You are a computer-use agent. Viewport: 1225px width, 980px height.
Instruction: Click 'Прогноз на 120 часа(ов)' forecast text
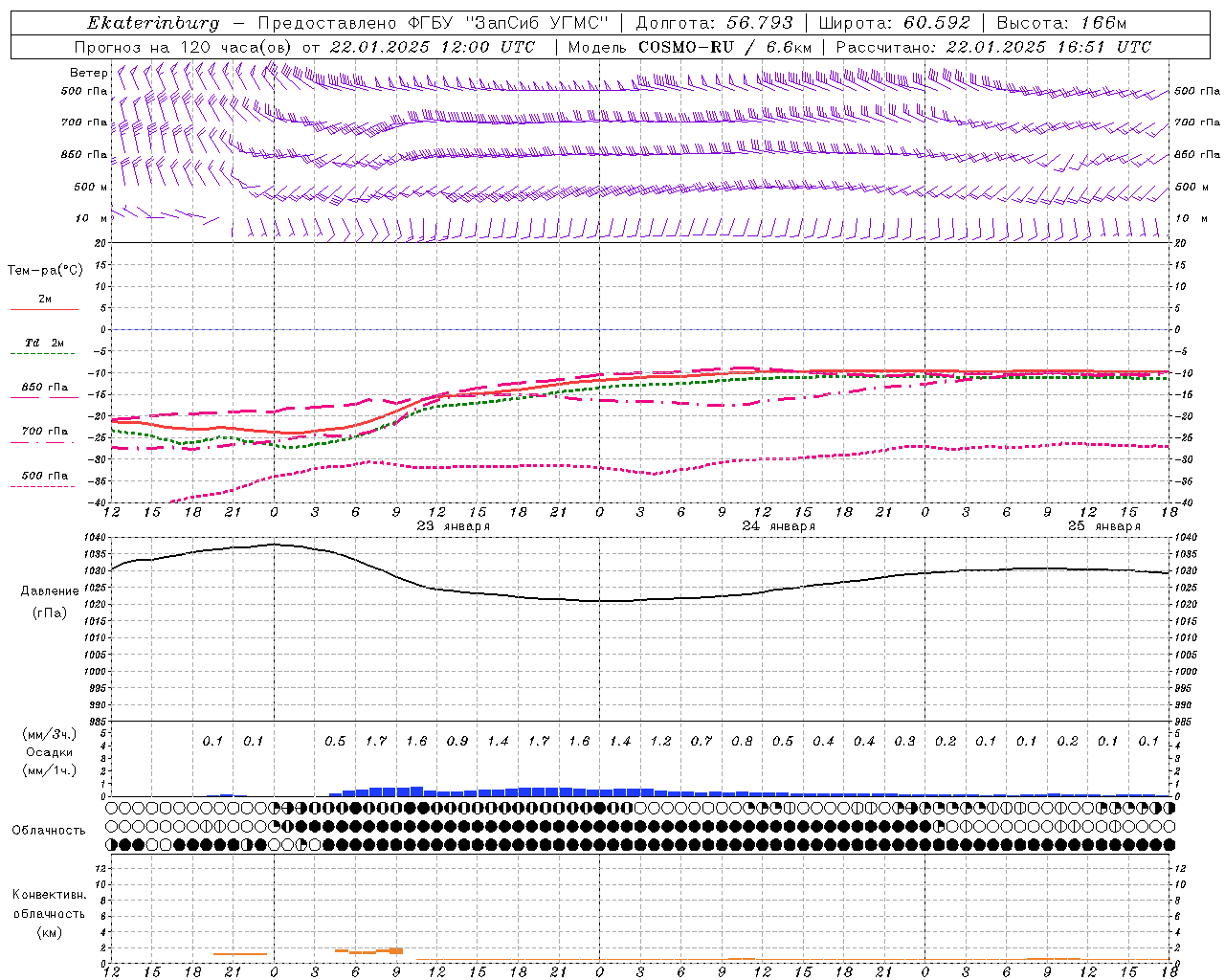(x=185, y=47)
